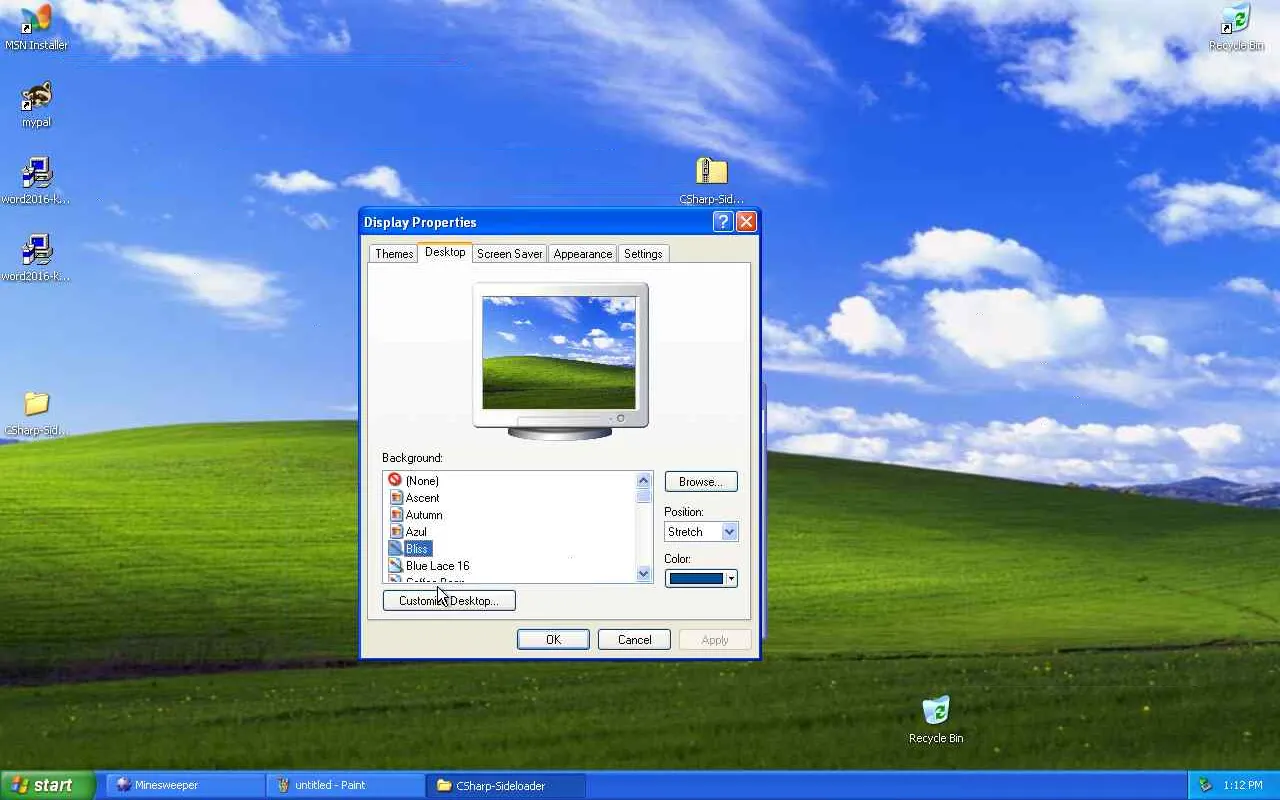Click the system tray icon beside the clock
The height and width of the screenshot is (800, 1280).
(1205, 785)
